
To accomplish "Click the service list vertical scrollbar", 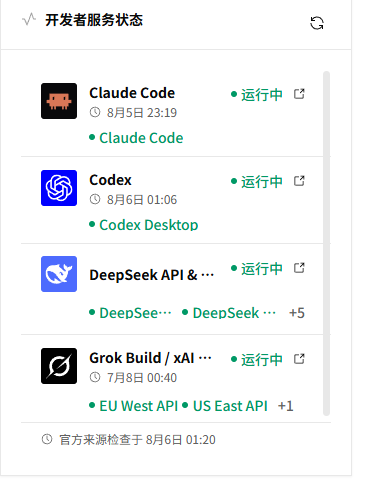I will coord(326,243).
